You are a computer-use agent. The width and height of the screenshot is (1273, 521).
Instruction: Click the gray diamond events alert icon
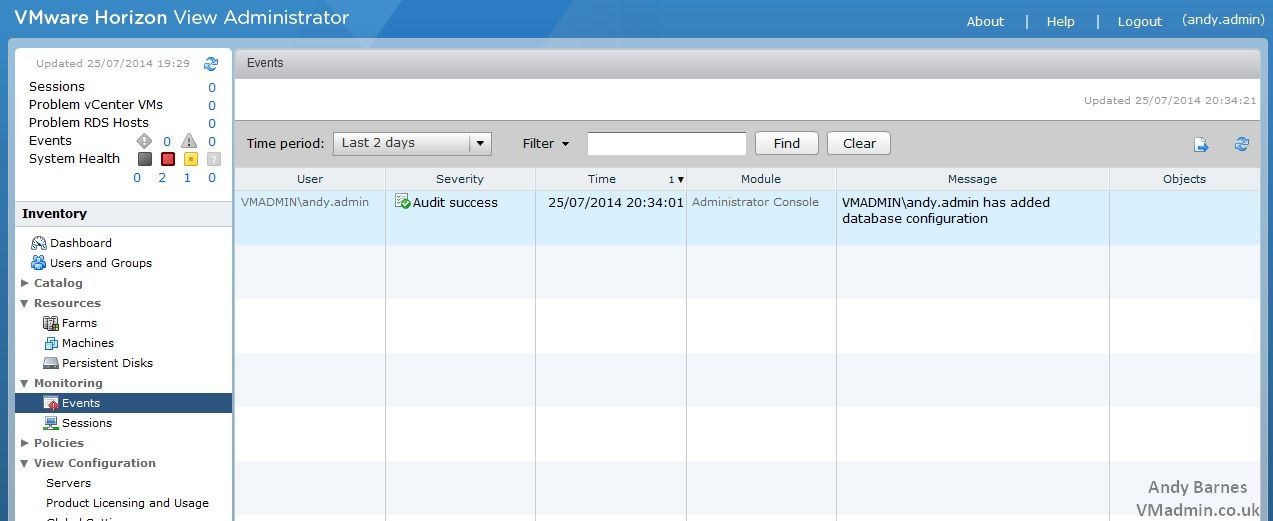(x=144, y=141)
